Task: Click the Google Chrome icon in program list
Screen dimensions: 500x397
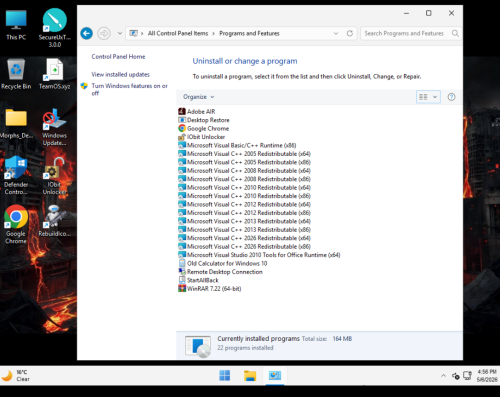Action: point(182,128)
